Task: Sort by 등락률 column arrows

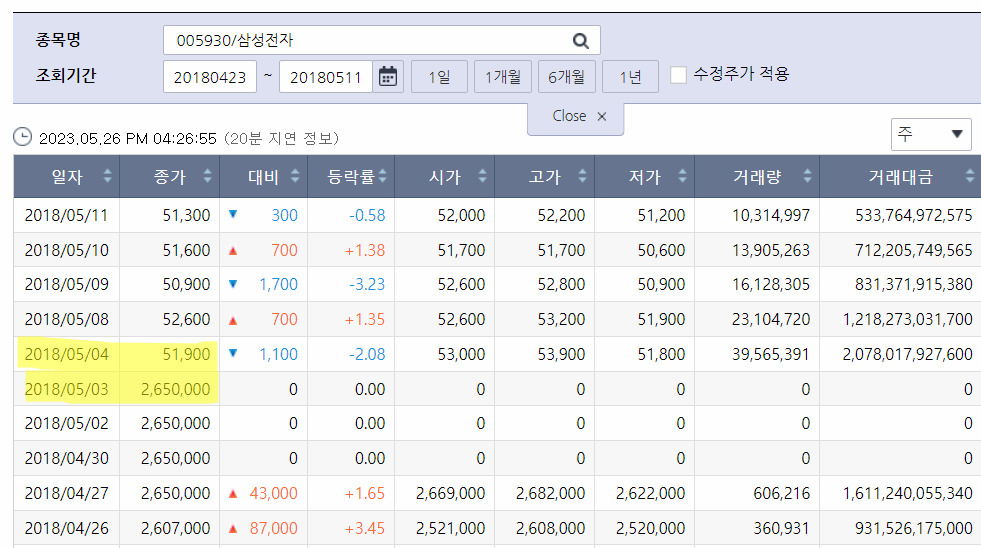Action: 383,176
